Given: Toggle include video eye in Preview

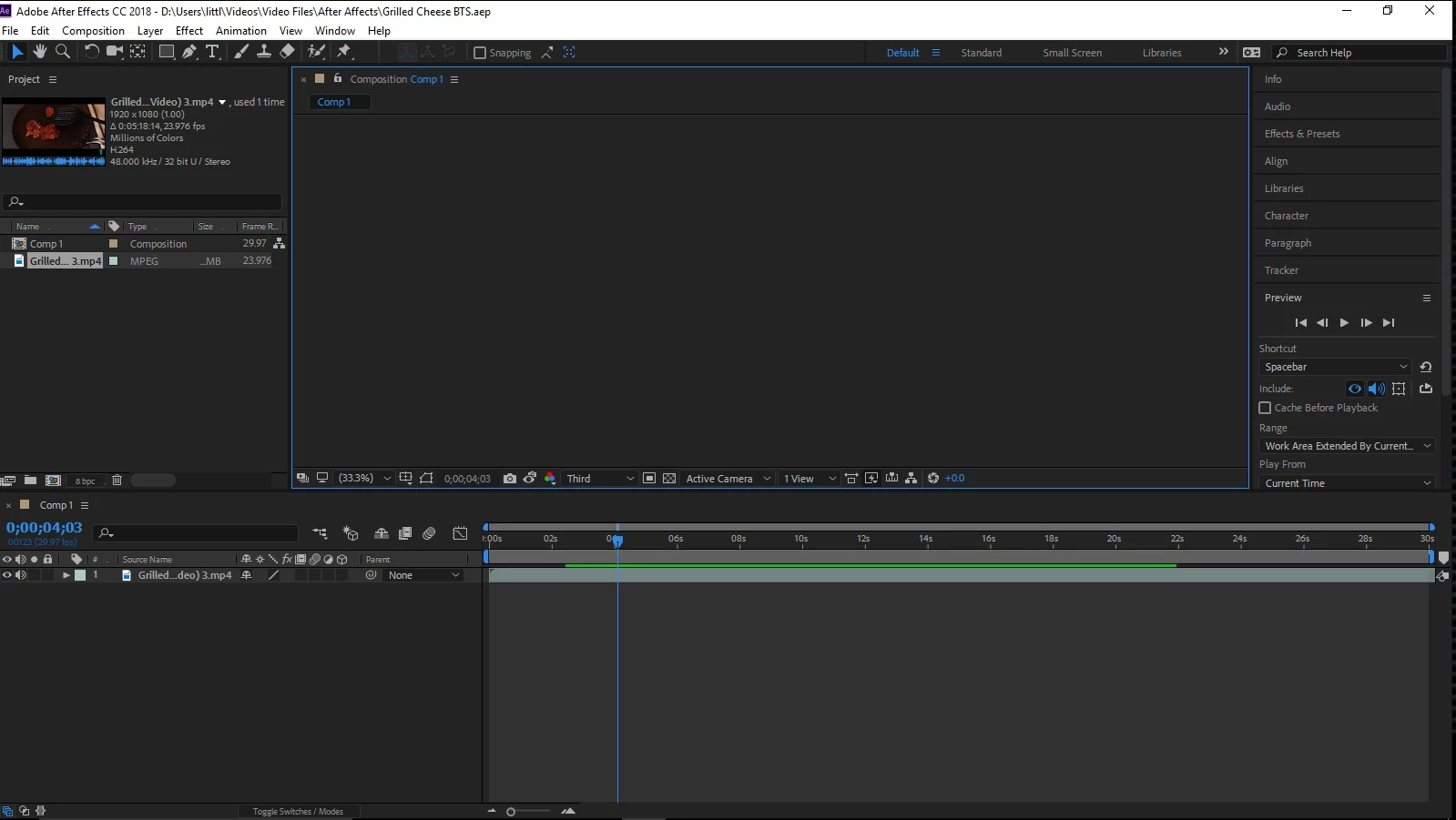Looking at the screenshot, I should (x=1355, y=389).
